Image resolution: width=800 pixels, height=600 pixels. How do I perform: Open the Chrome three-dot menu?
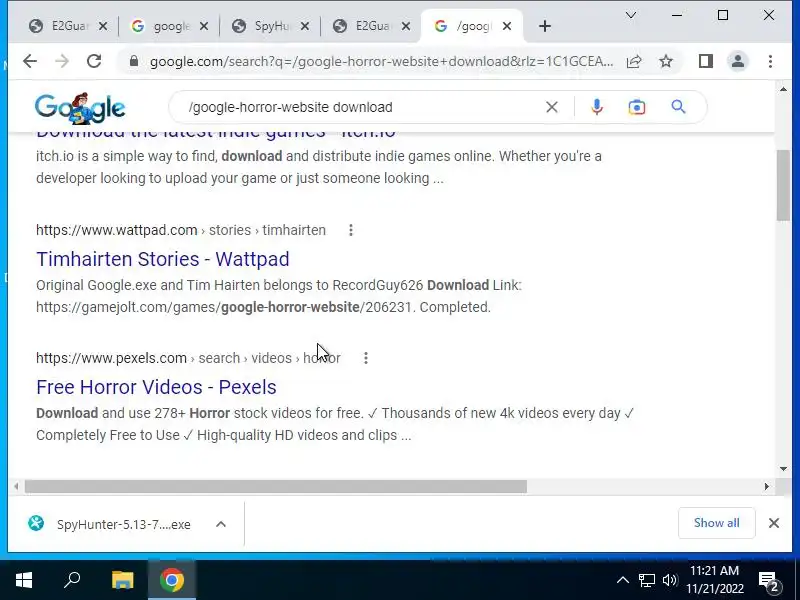pyautogui.click(x=770, y=62)
